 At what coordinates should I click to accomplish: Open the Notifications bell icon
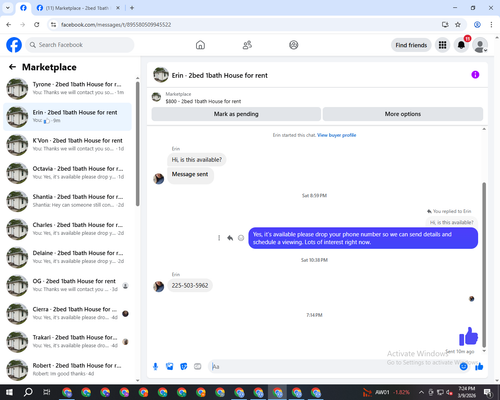(x=461, y=45)
